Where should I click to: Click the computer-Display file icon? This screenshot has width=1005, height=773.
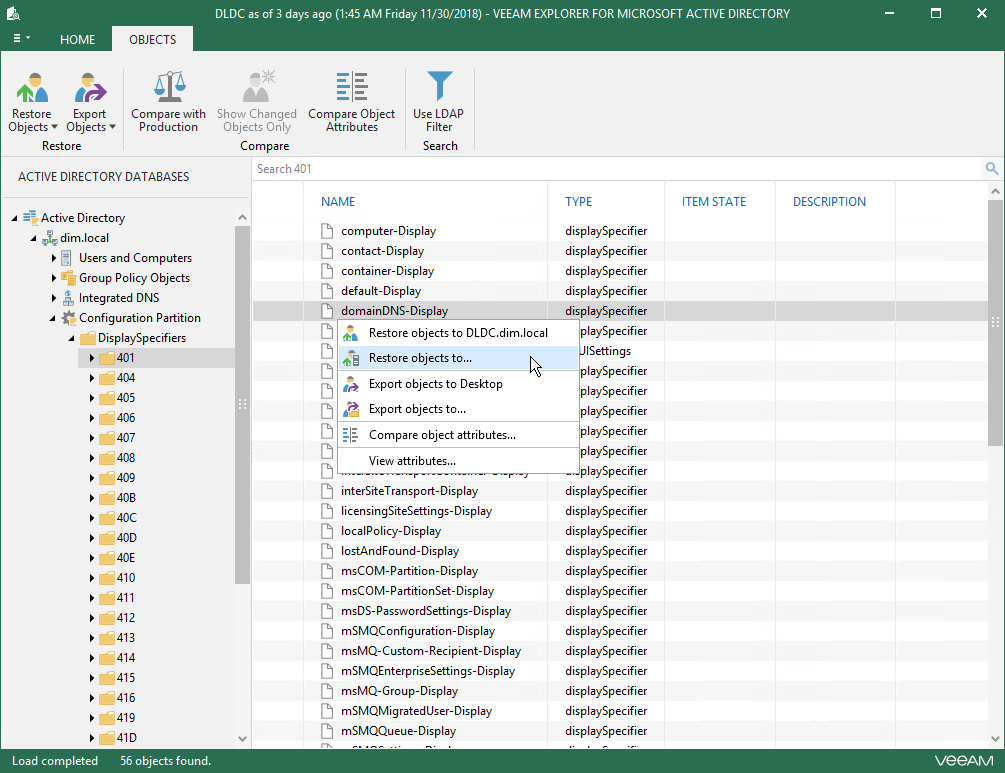pyautogui.click(x=326, y=231)
